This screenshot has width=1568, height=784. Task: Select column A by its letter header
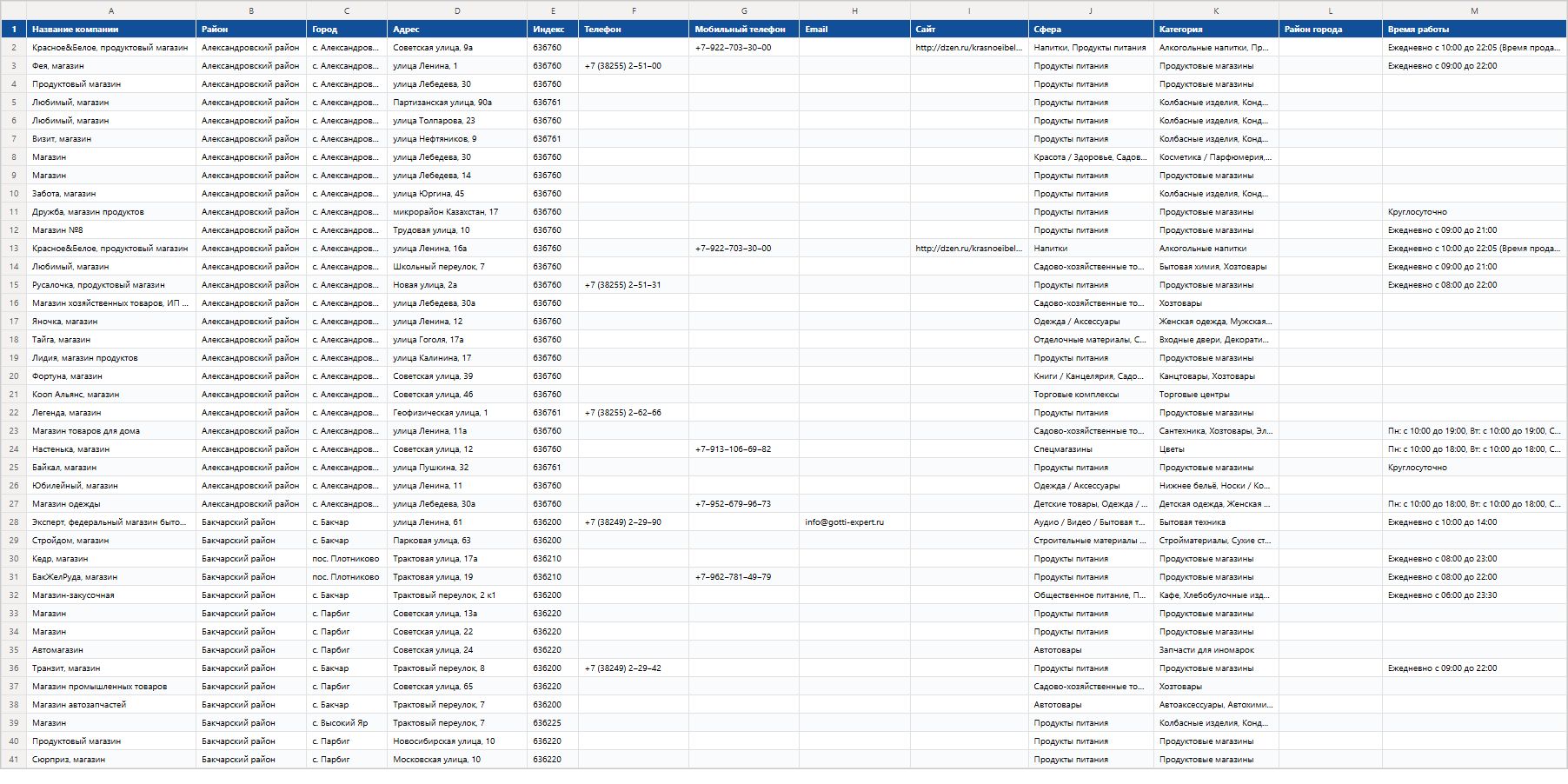click(111, 10)
